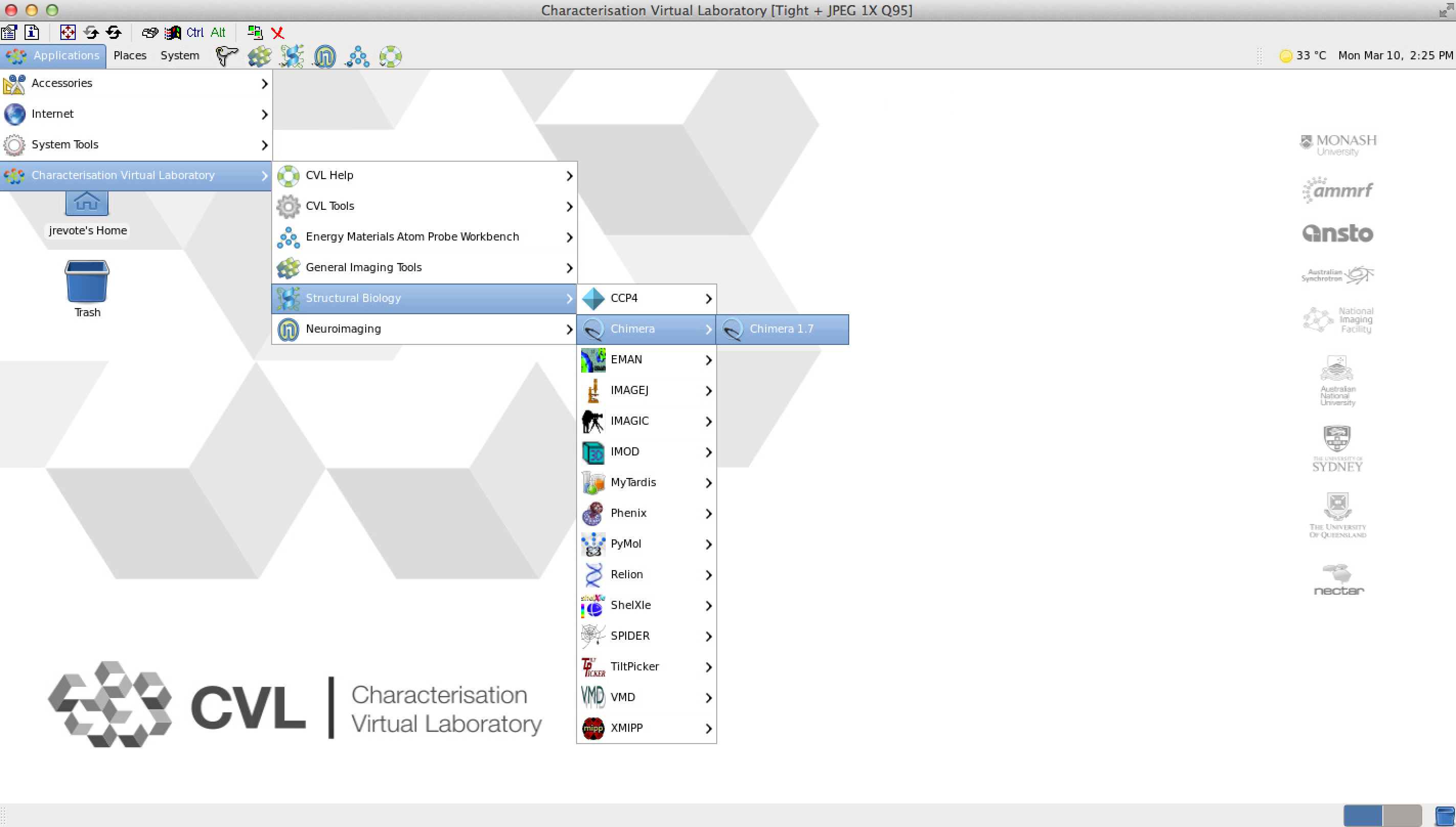Disconnect using the red X toolbar icon

click(x=278, y=33)
